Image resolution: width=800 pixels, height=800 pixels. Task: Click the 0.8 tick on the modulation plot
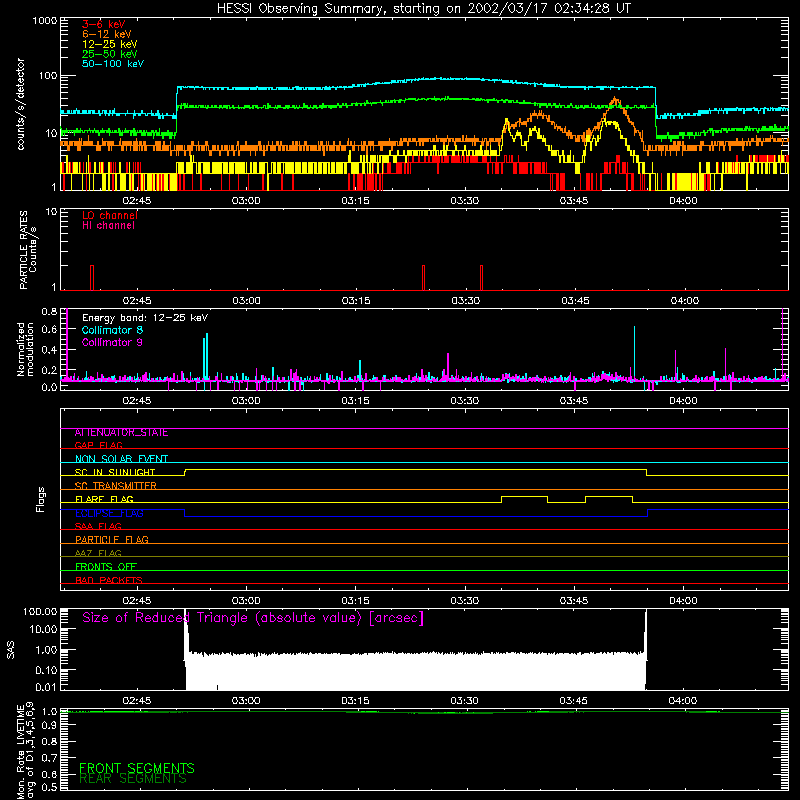49,311
